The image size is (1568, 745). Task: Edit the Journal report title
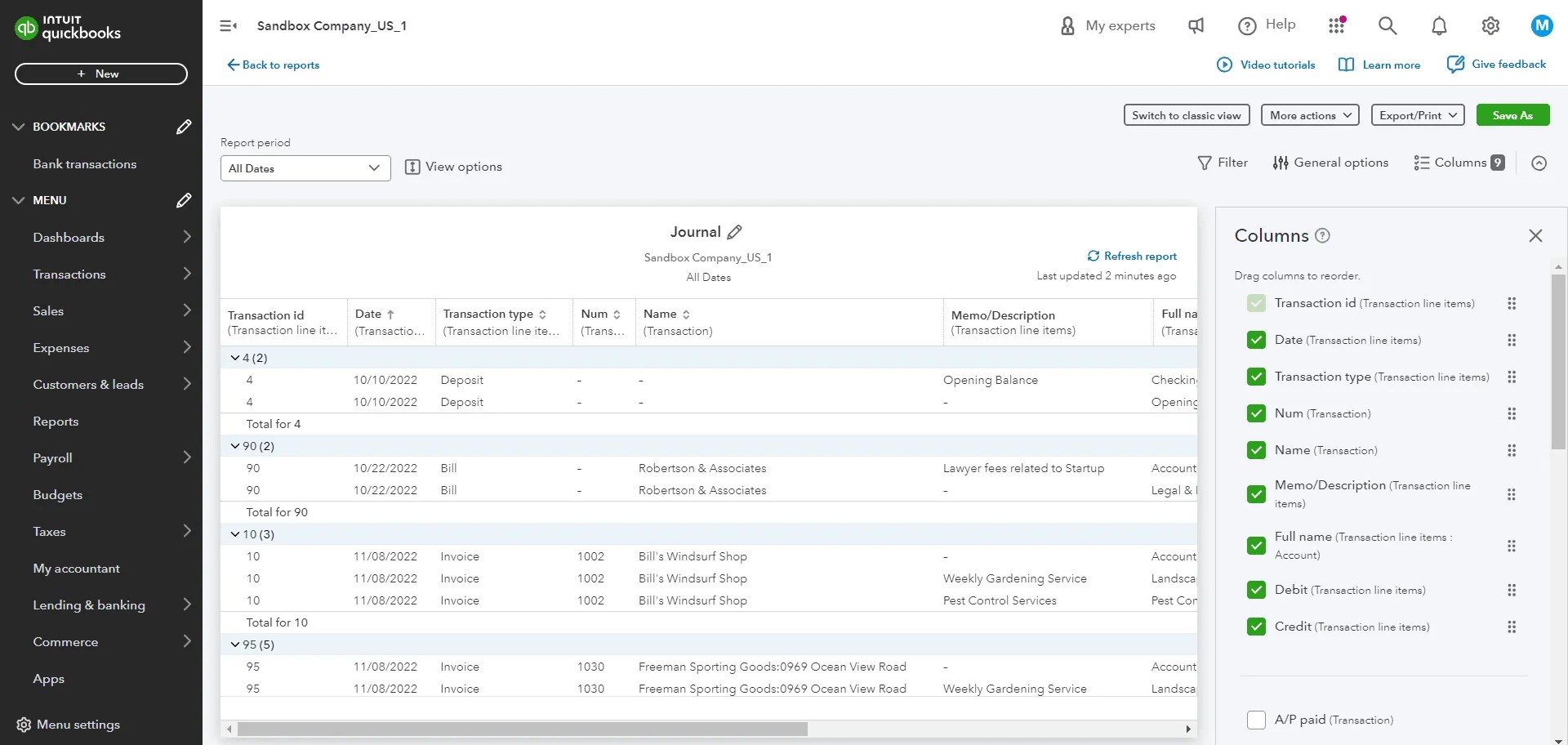coord(735,232)
